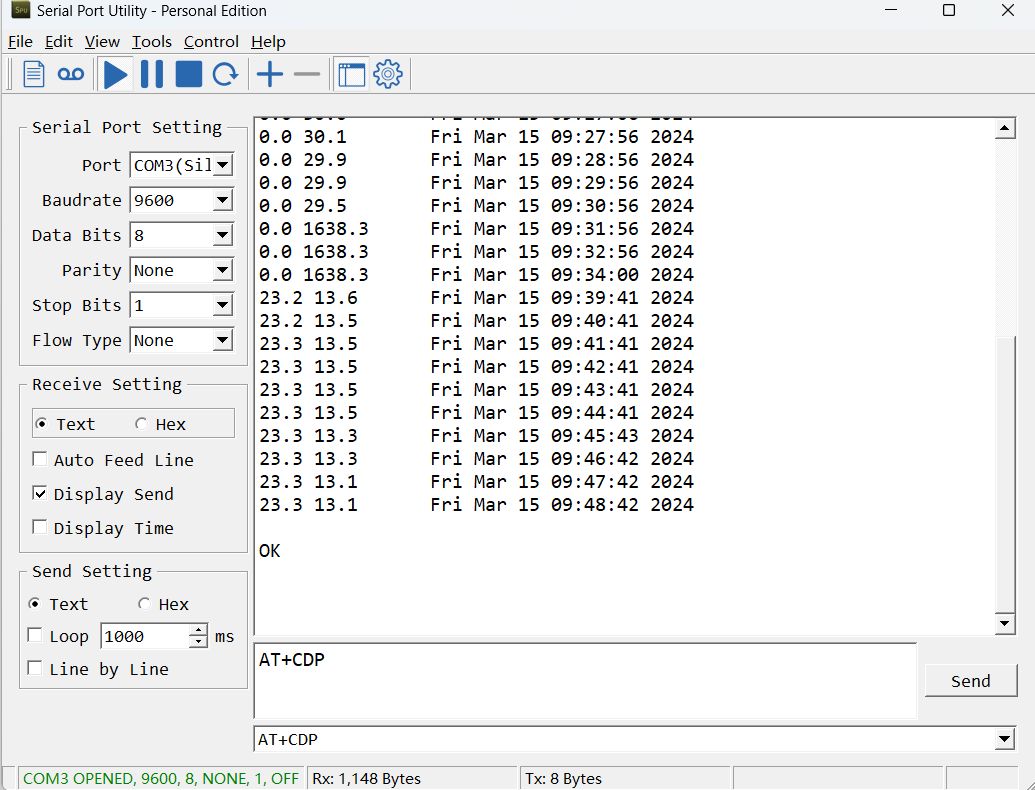Click the minus toolbar icon
The width and height of the screenshot is (1035, 790).
307,75
